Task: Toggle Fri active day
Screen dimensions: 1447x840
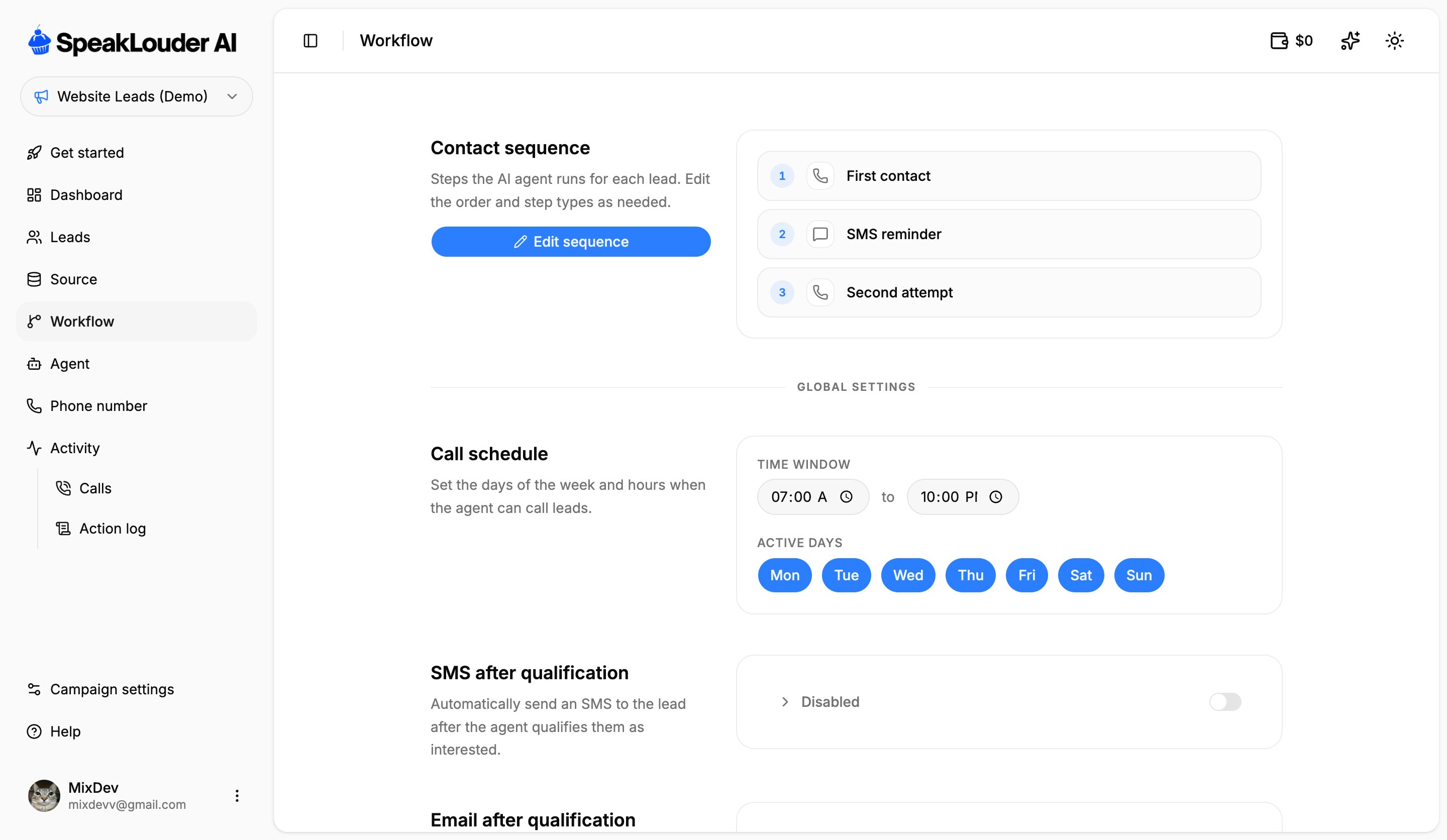Action: click(1026, 575)
